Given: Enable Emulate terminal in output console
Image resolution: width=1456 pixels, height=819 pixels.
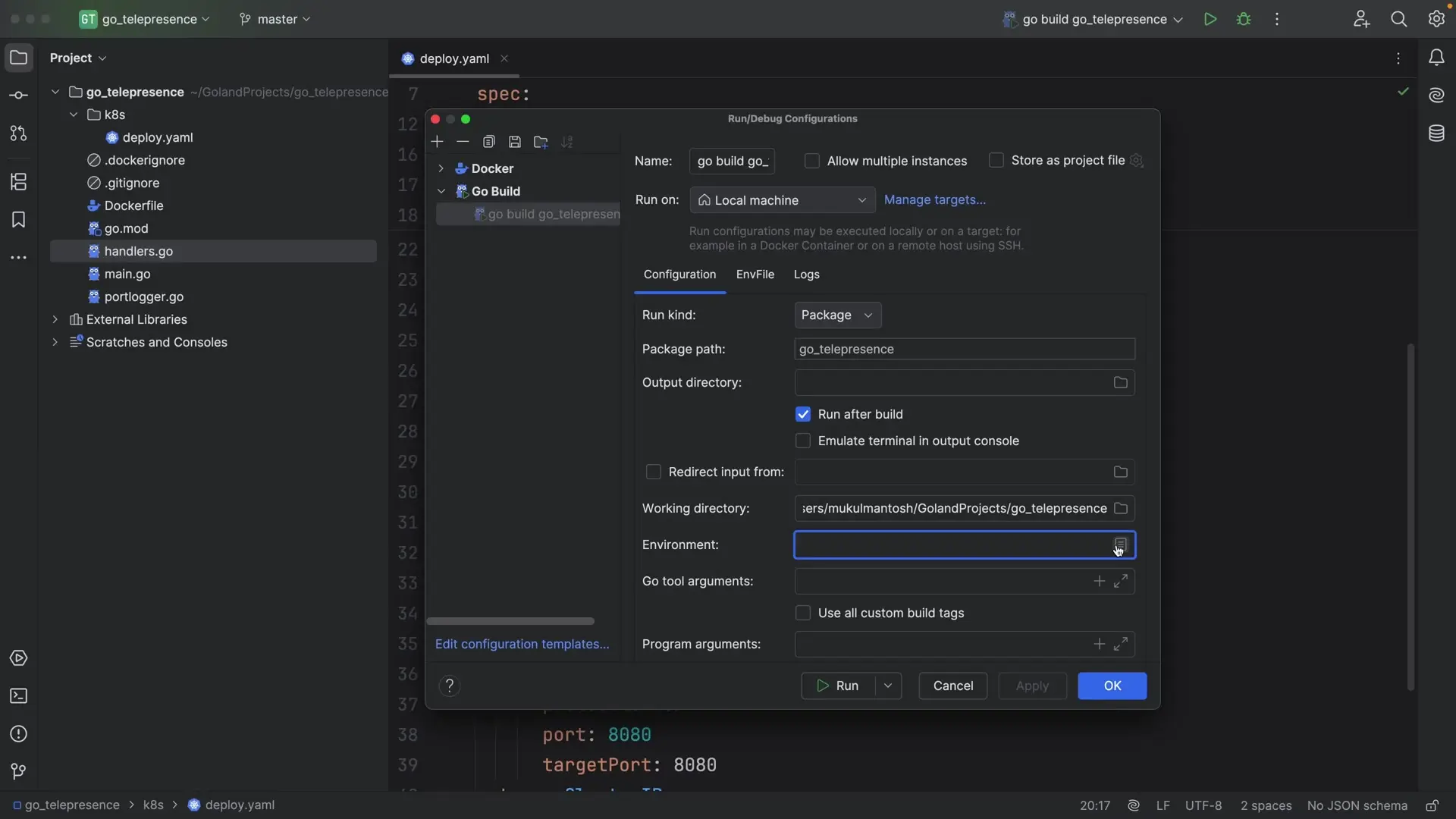Looking at the screenshot, I should click(803, 441).
